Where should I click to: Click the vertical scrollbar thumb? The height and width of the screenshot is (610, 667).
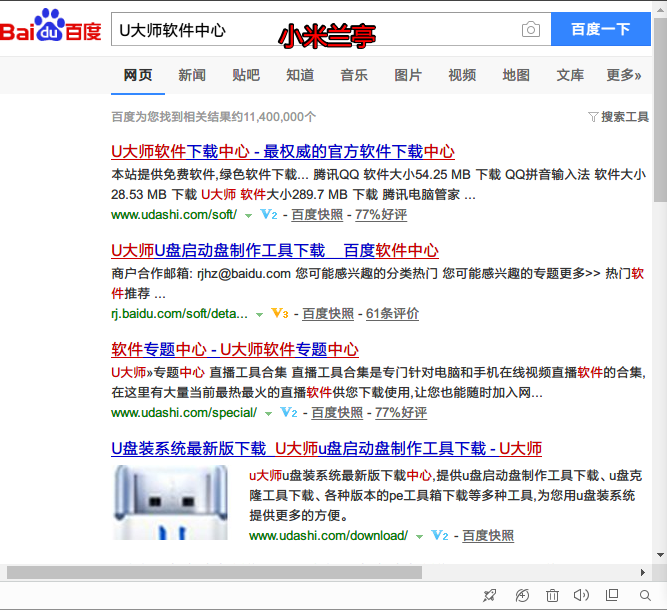pos(660,111)
